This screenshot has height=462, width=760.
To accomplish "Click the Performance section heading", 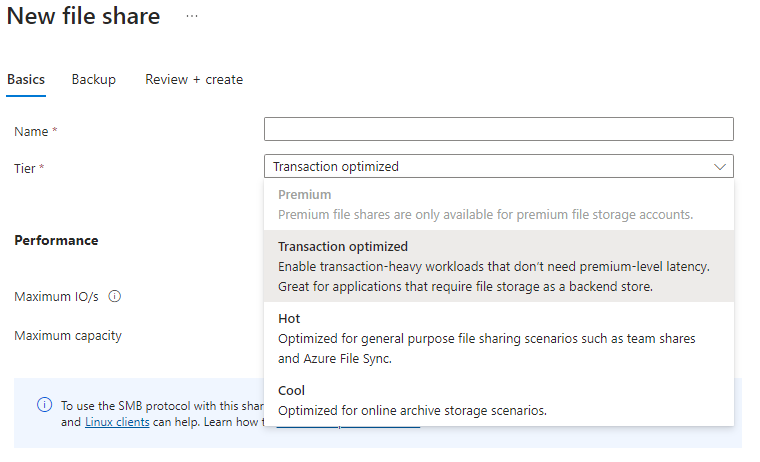I will 56,240.
